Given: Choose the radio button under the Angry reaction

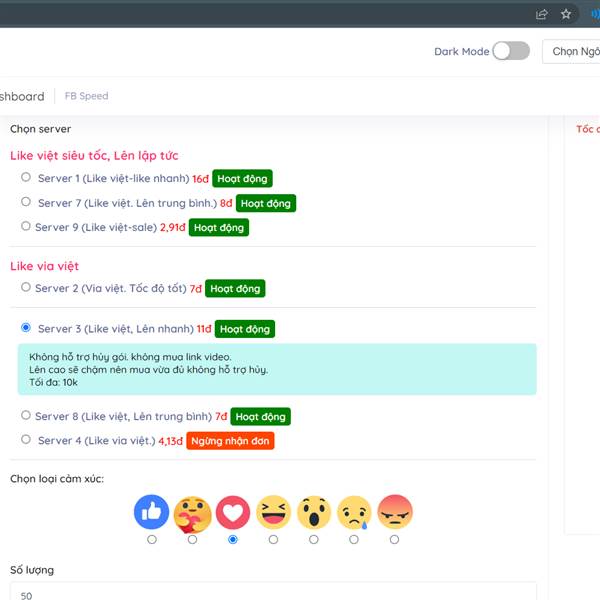Looking at the screenshot, I should 395,540.
